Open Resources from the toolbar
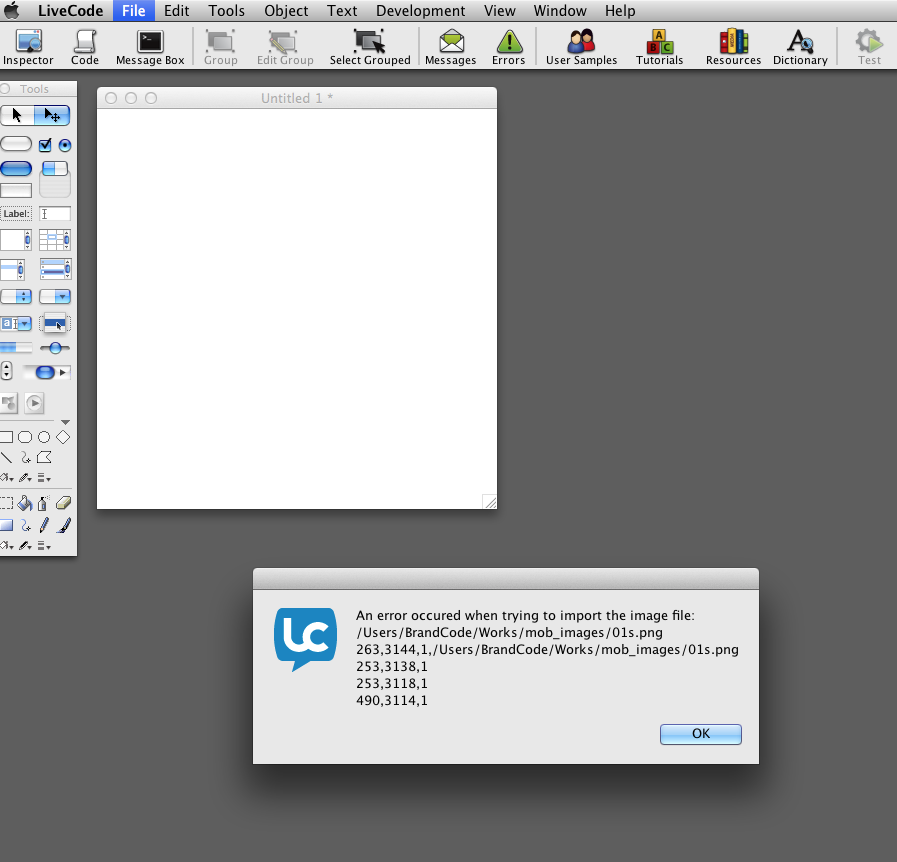Screen dimensions: 897x862 coord(733,47)
